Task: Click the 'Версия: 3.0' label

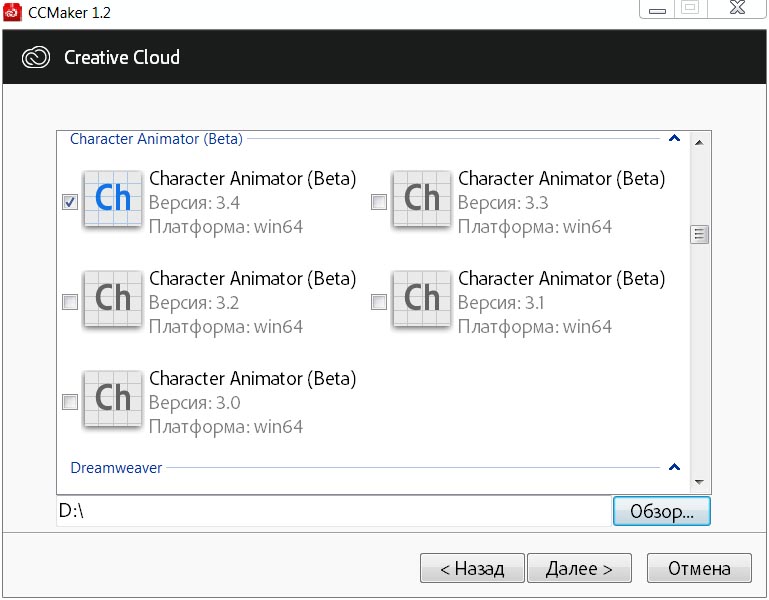Action: point(195,403)
